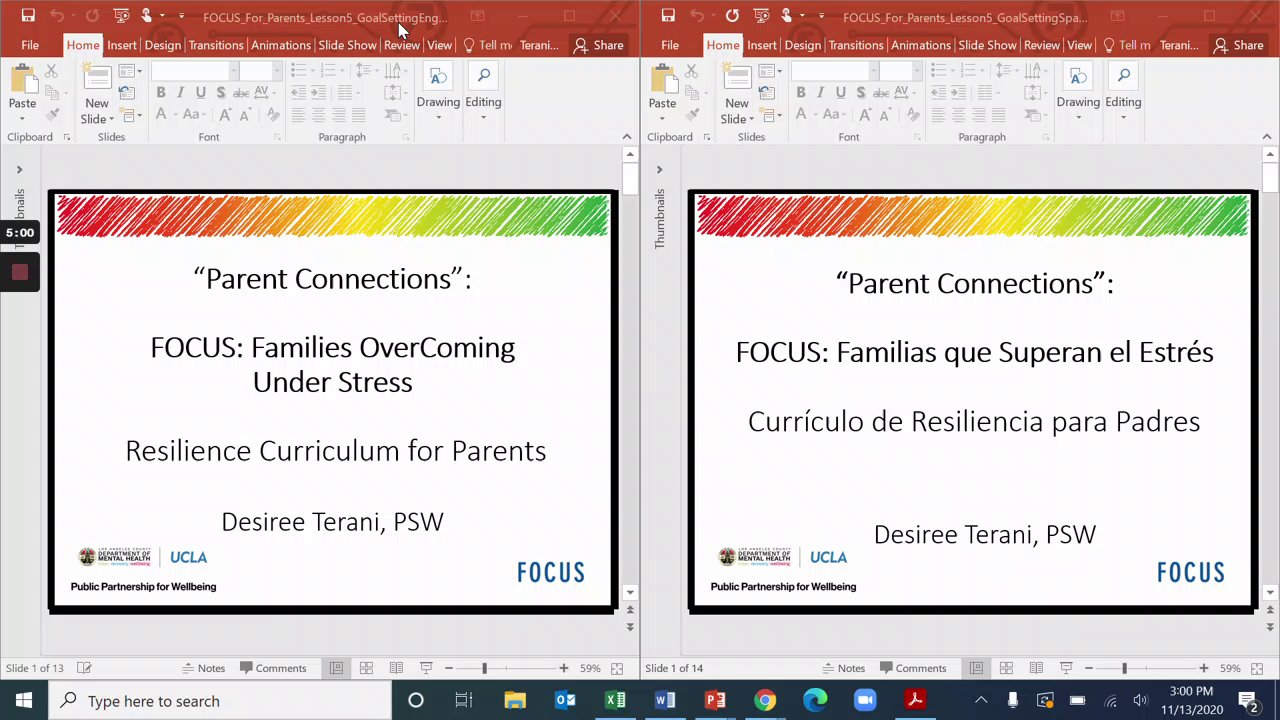Open Google Chrome from taskbar
Image resolution: width=1280 pixels, height=720 pixels.
coord(765,700)
